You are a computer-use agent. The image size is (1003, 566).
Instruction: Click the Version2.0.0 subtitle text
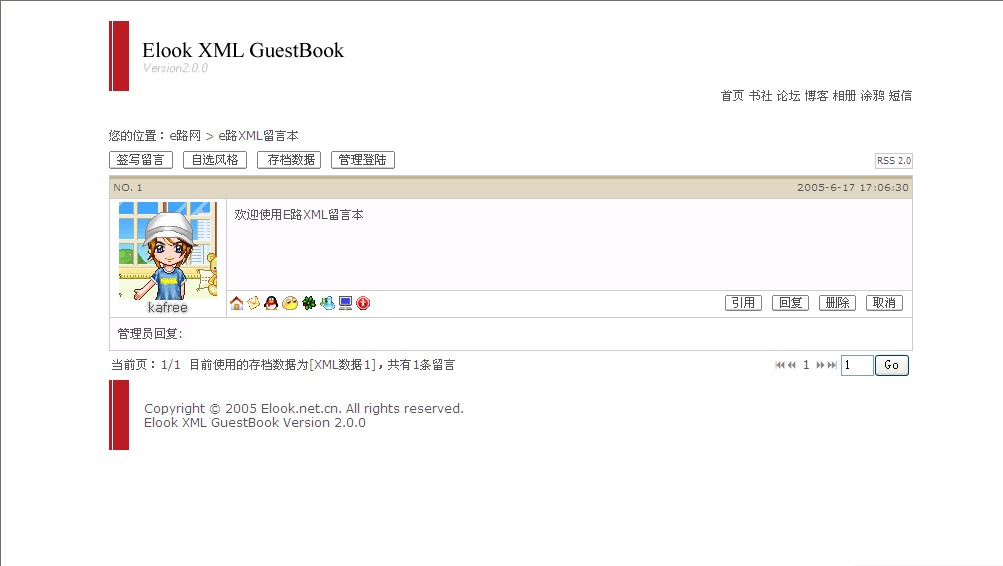(175, 68)
